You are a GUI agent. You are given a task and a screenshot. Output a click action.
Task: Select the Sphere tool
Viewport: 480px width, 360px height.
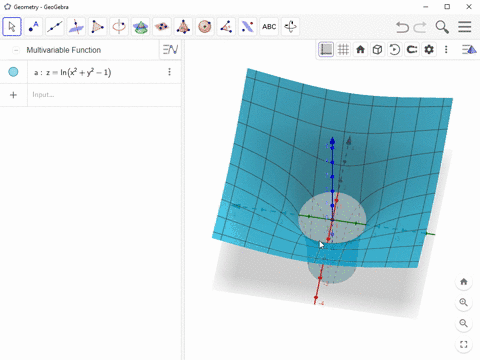(205, 27)
